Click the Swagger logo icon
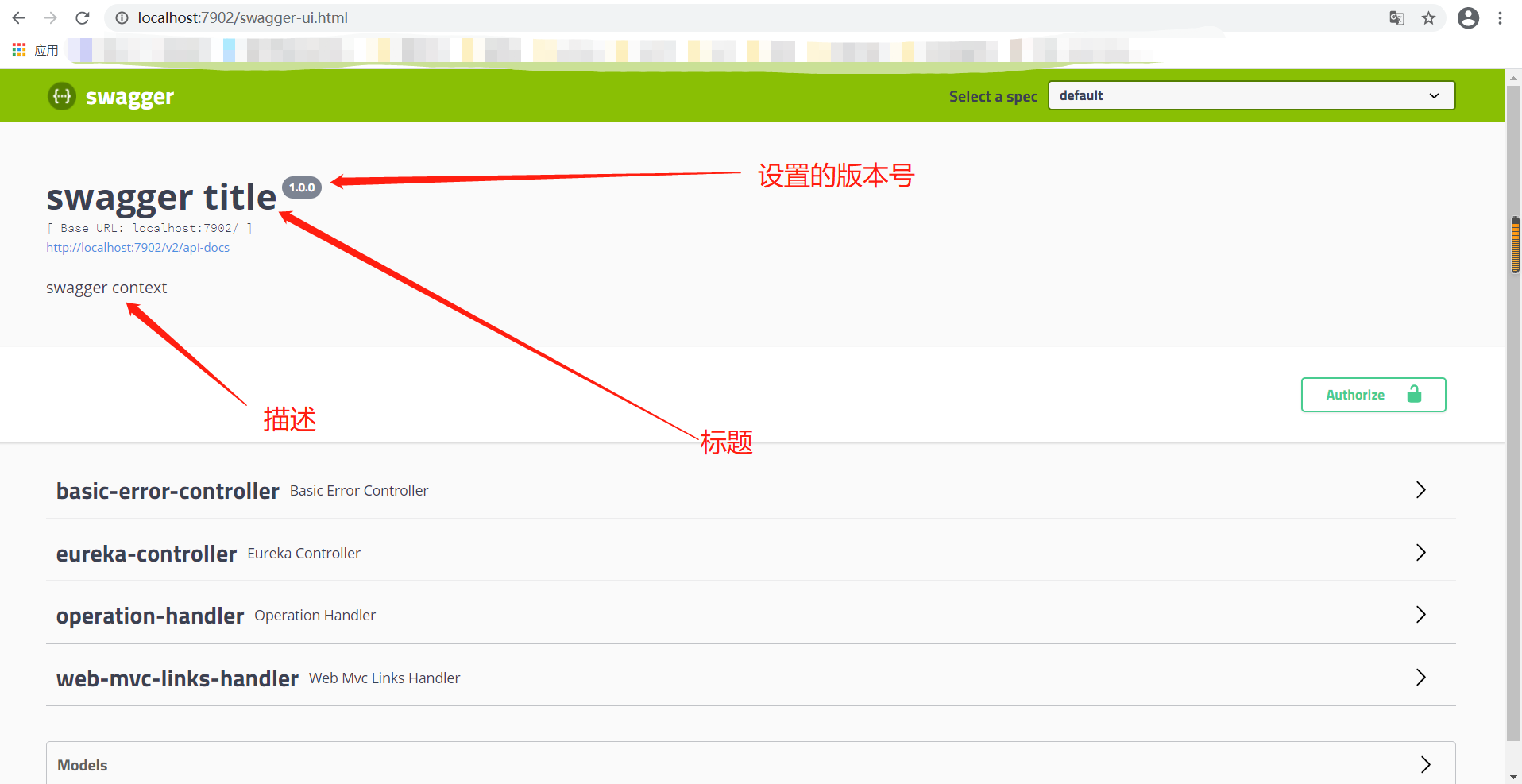Screen dimensions: 1522x784 click(x=61, y=96)
